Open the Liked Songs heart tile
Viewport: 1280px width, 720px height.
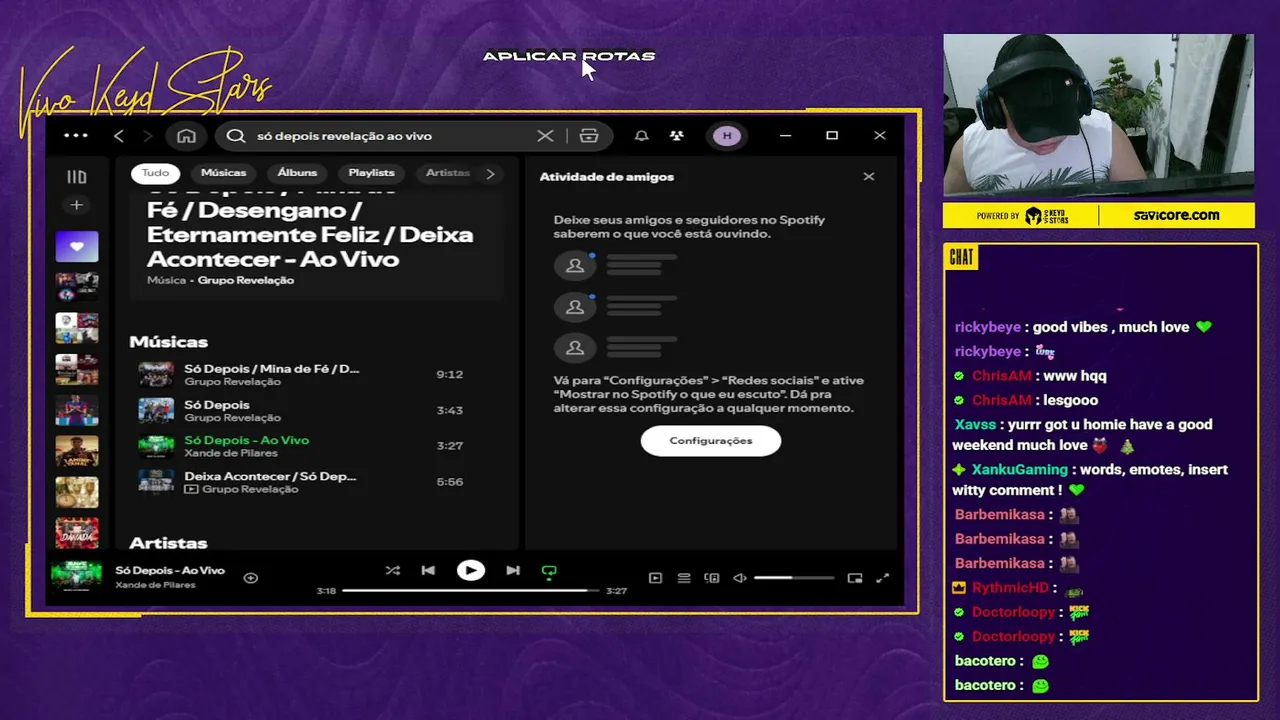click(x=77, y=246)
